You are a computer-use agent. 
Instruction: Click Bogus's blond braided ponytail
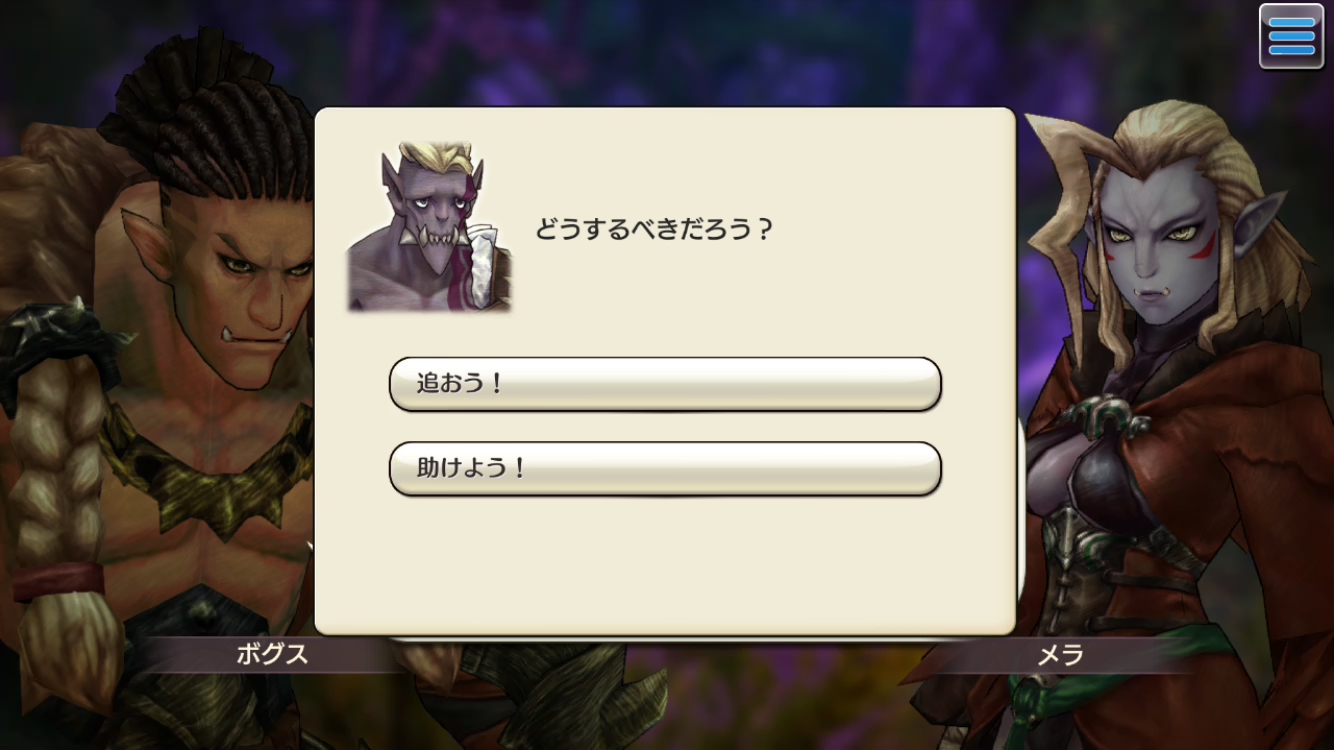(60, 500)
